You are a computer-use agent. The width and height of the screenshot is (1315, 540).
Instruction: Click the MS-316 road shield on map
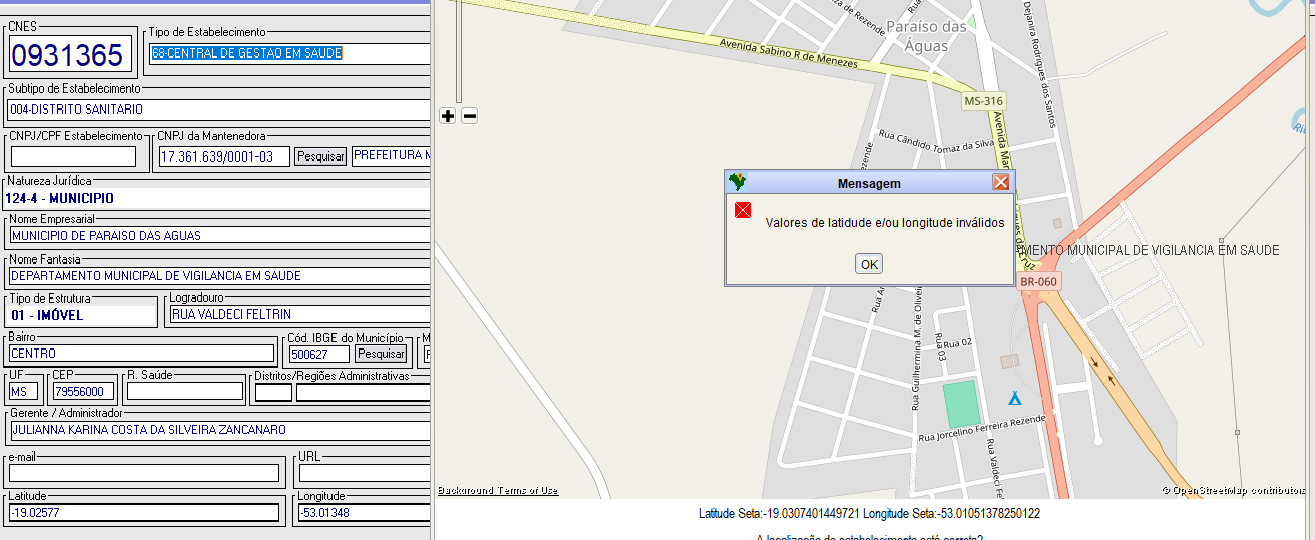[x=983, y=101]
